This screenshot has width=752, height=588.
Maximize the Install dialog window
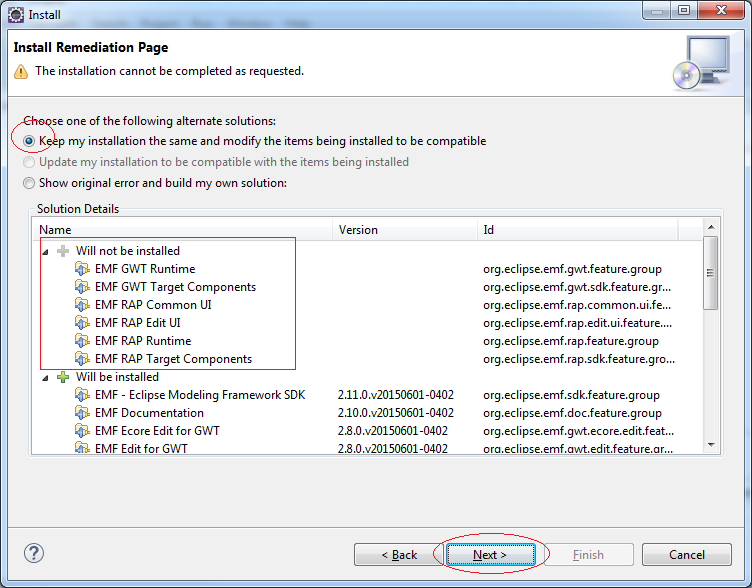click(x=684, y=10)
